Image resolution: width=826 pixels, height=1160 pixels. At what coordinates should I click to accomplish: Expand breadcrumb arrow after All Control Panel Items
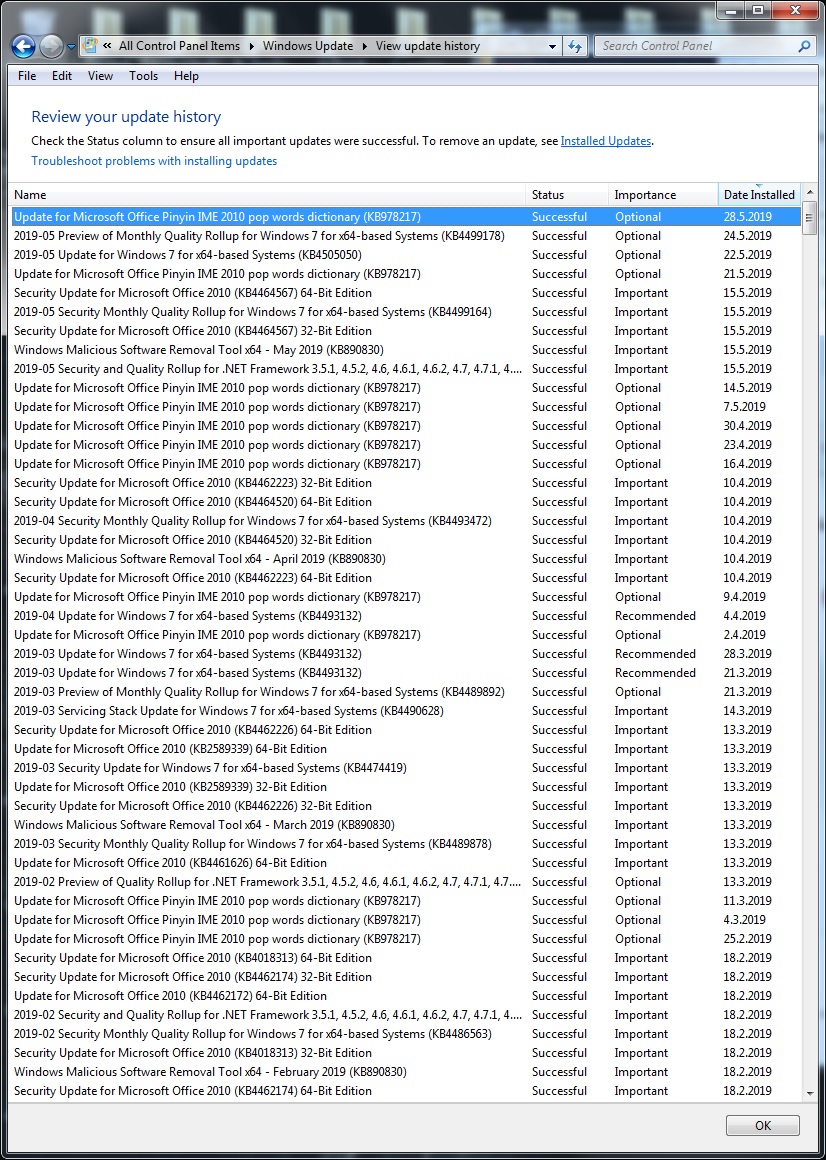tap(252, 46)
